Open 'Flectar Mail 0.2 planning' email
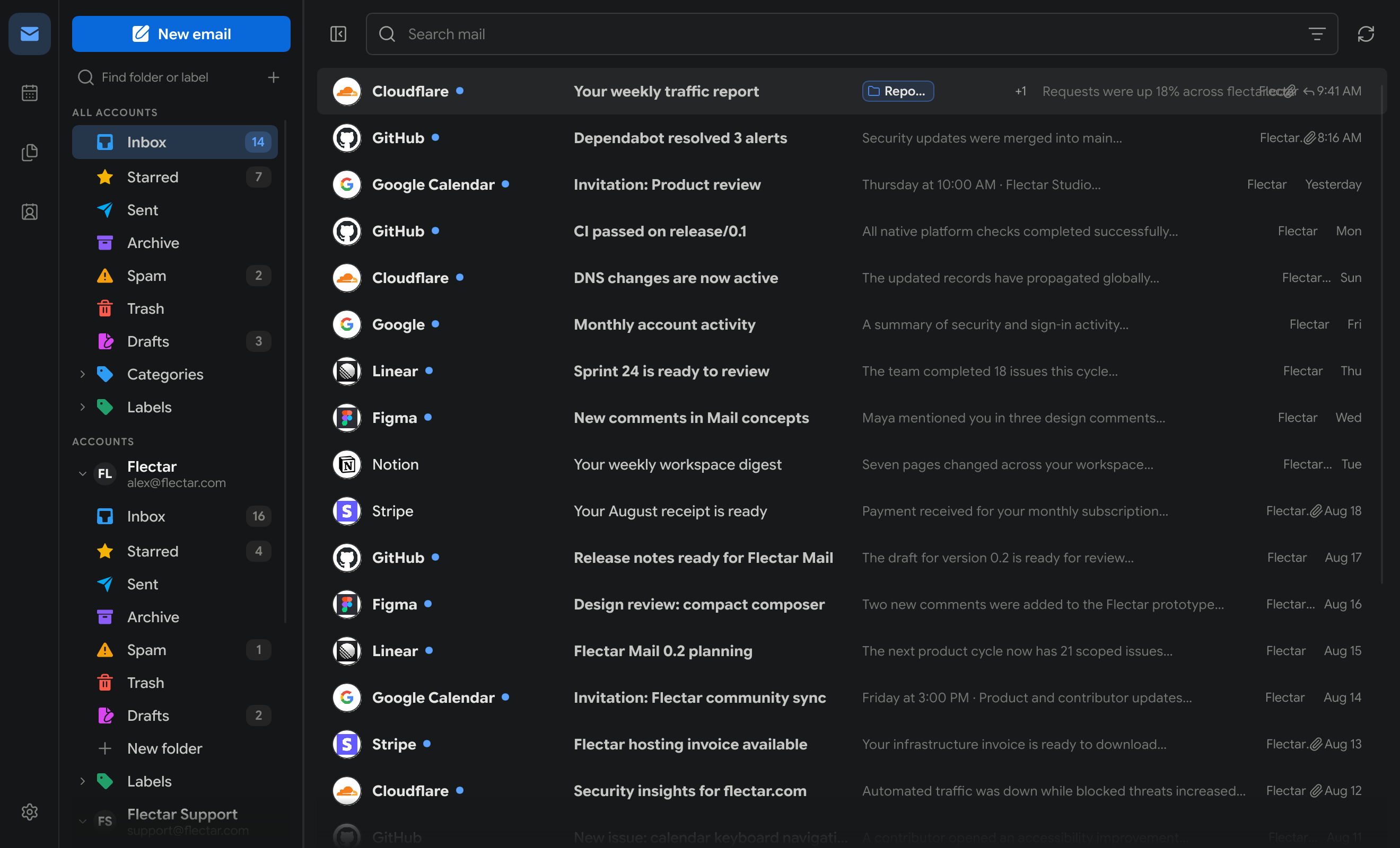The width and height of the screenshot is (1400, 848). 851,651
